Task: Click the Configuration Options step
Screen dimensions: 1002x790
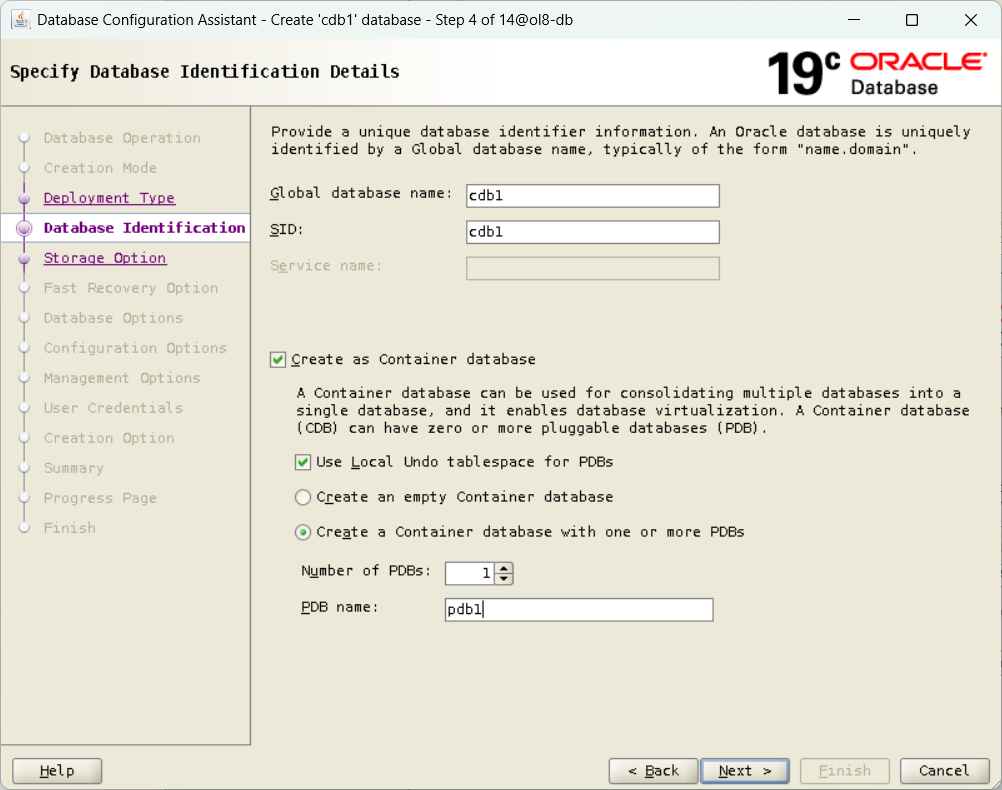Action: [x=135, y=348]
